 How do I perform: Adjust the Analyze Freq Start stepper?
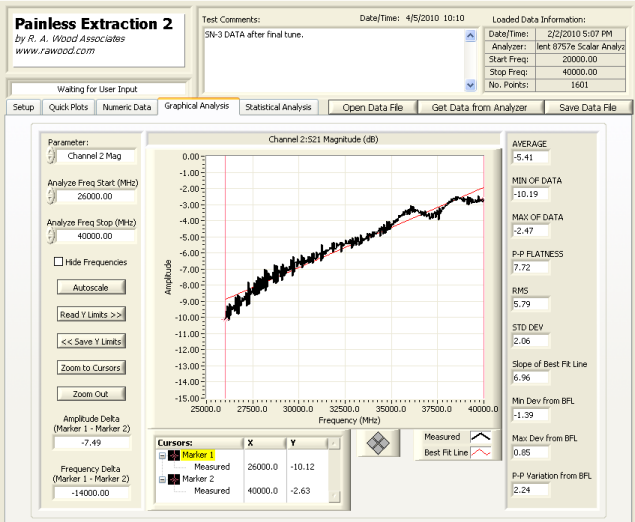point(51,196)
